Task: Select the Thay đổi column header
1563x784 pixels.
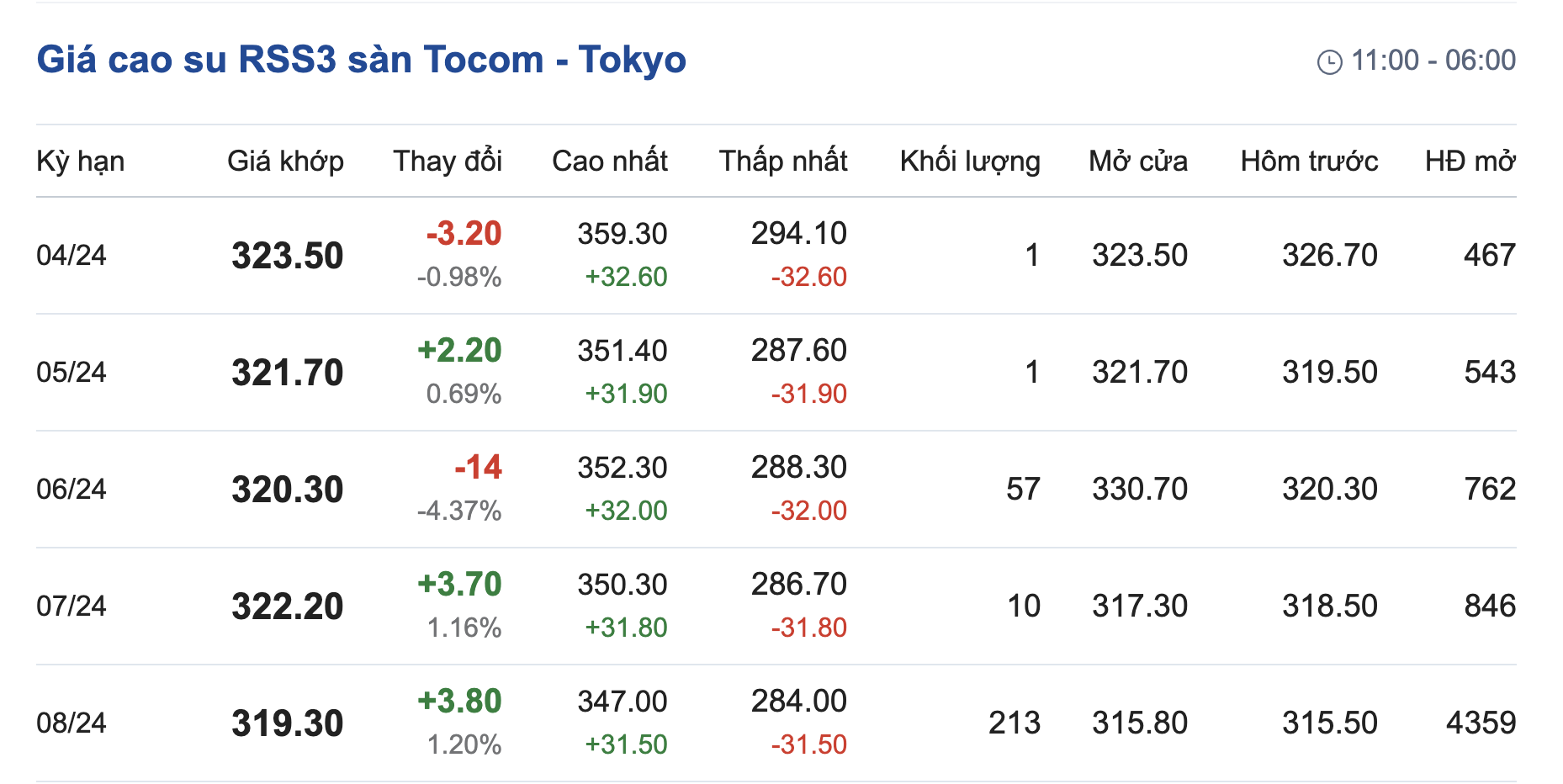Action: [x=447, y=161]
